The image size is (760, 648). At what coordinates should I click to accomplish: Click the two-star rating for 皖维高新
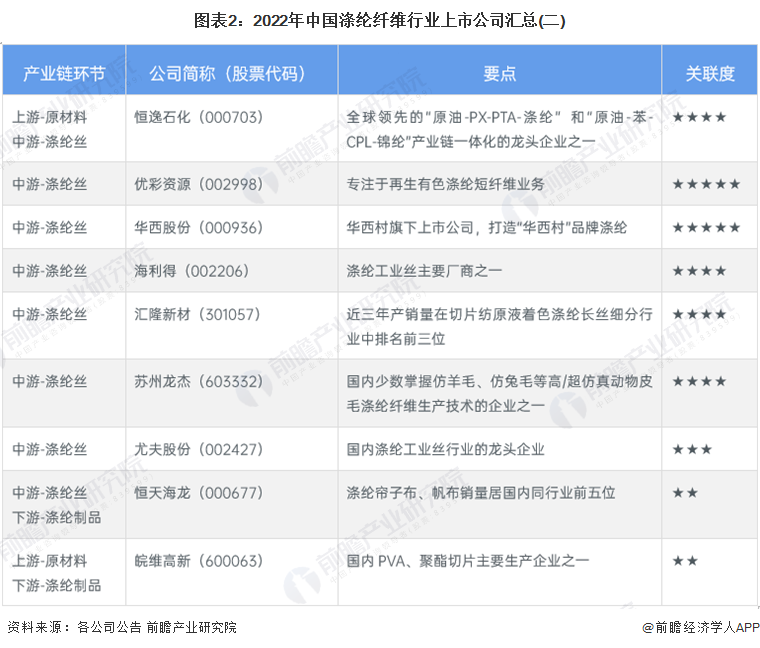pos(685,561)
